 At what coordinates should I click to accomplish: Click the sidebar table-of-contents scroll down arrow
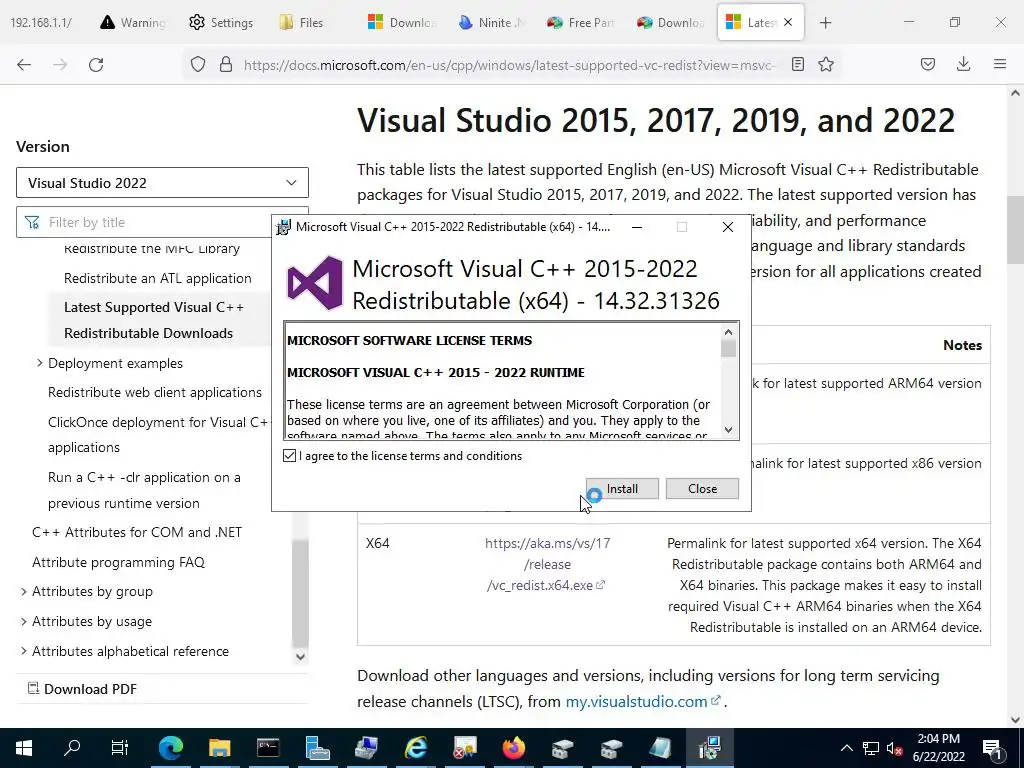(x=300, y=657)
